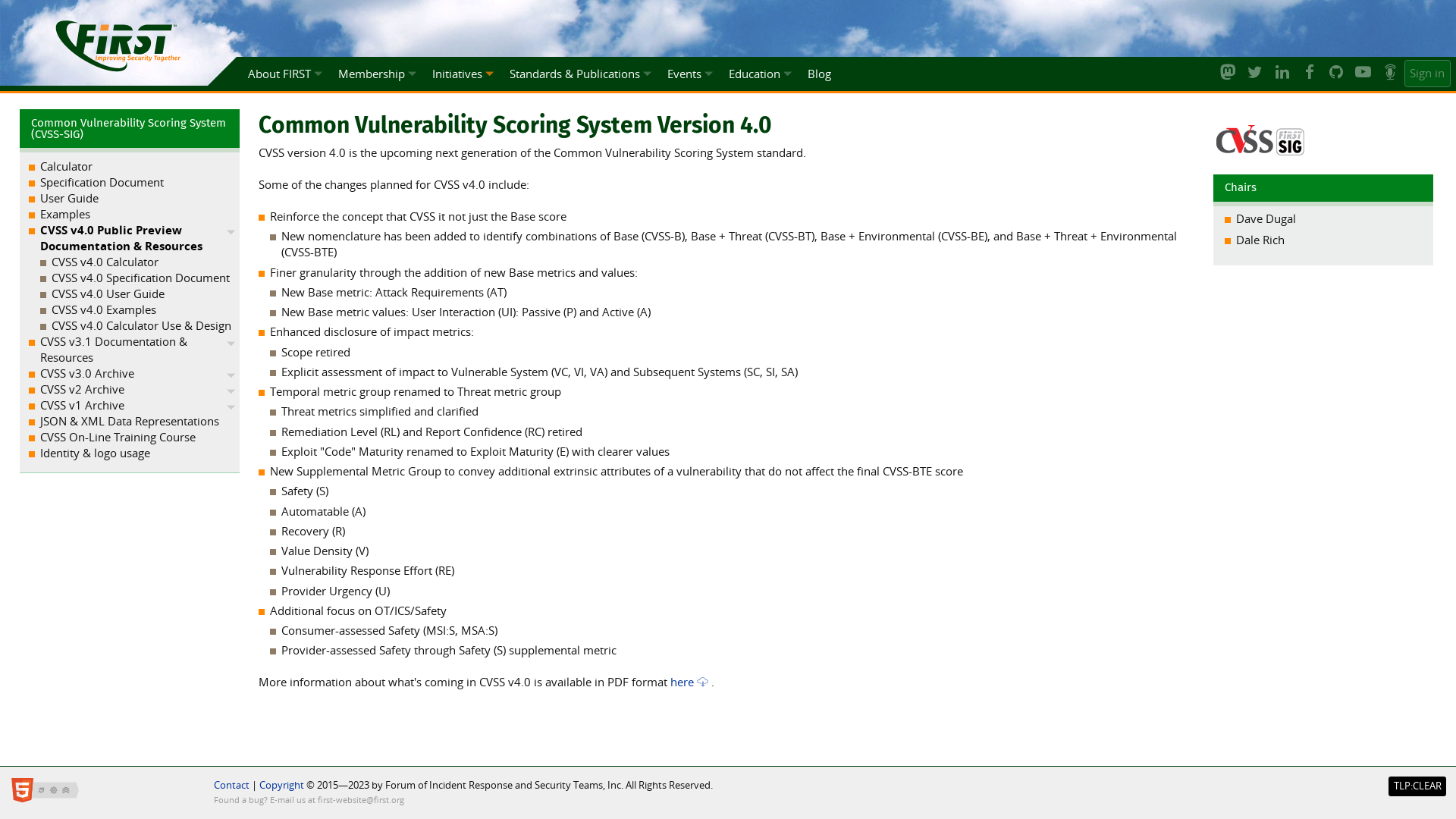Click the Twitter social icon

click(1254, 72)
